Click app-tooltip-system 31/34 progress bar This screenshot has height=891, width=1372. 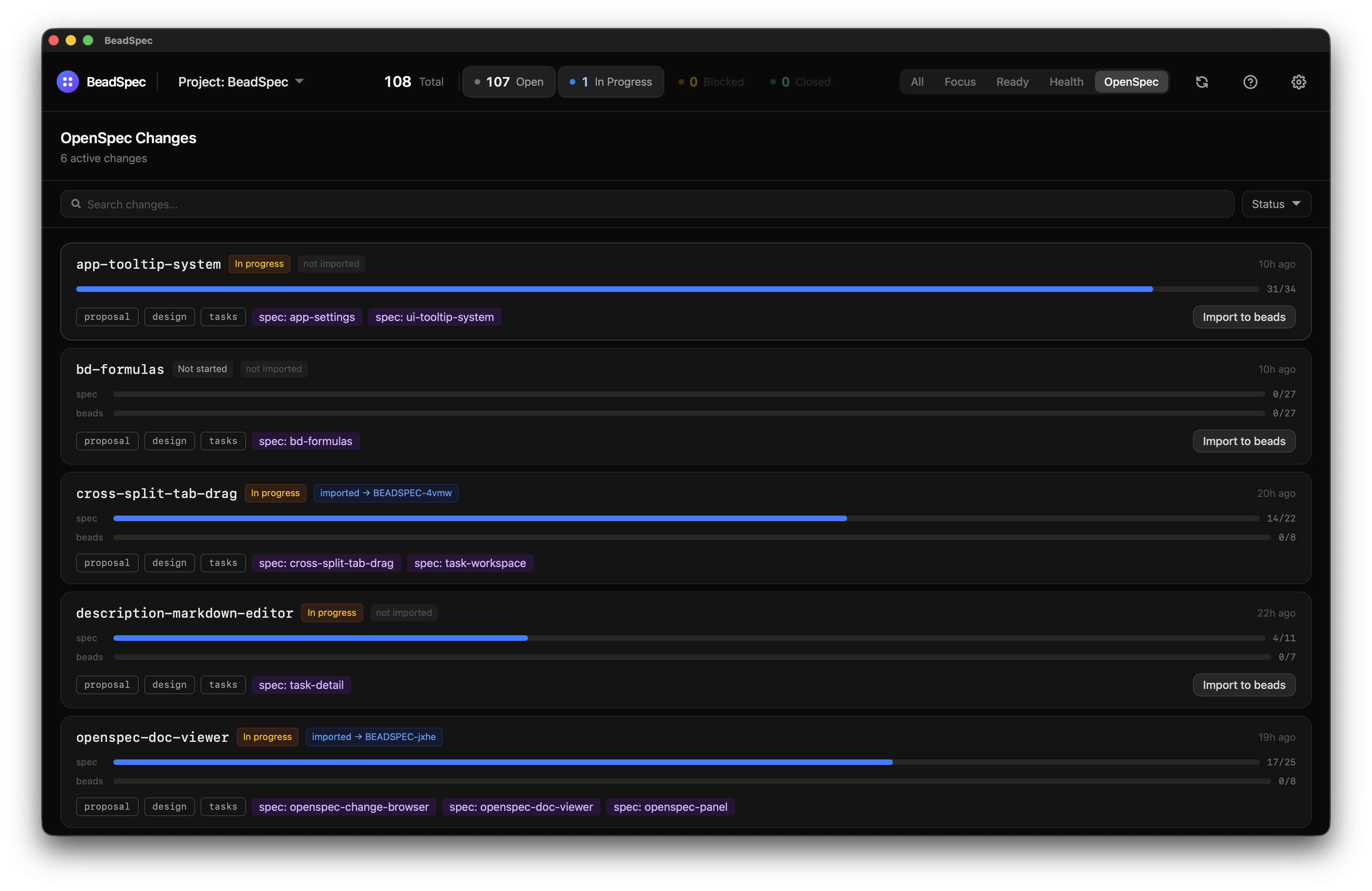click(668, 289)
